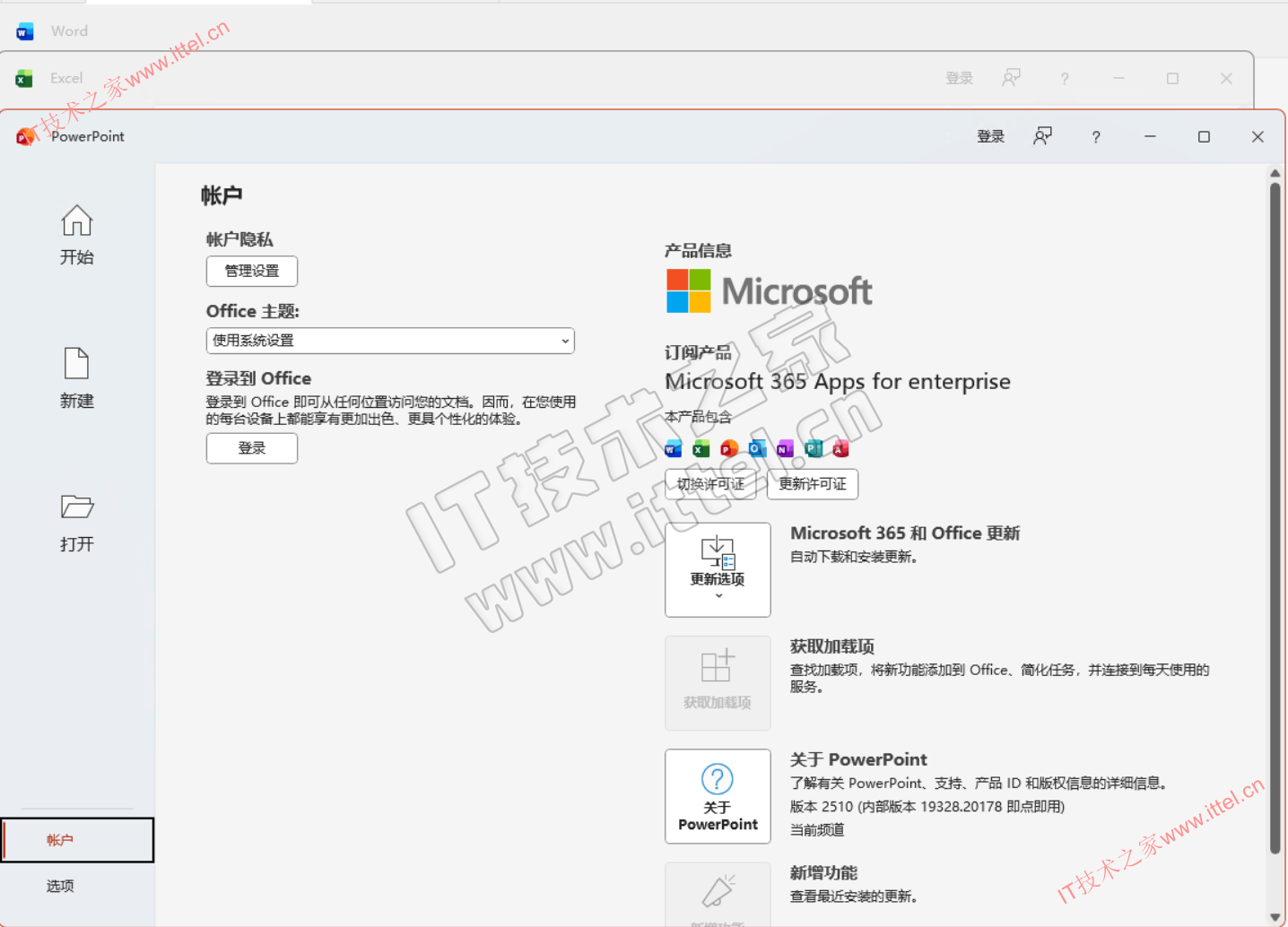This screenshot has height=927, width=1288.
Task: Click the Access app icon in product list
Action: coord(840,449)
